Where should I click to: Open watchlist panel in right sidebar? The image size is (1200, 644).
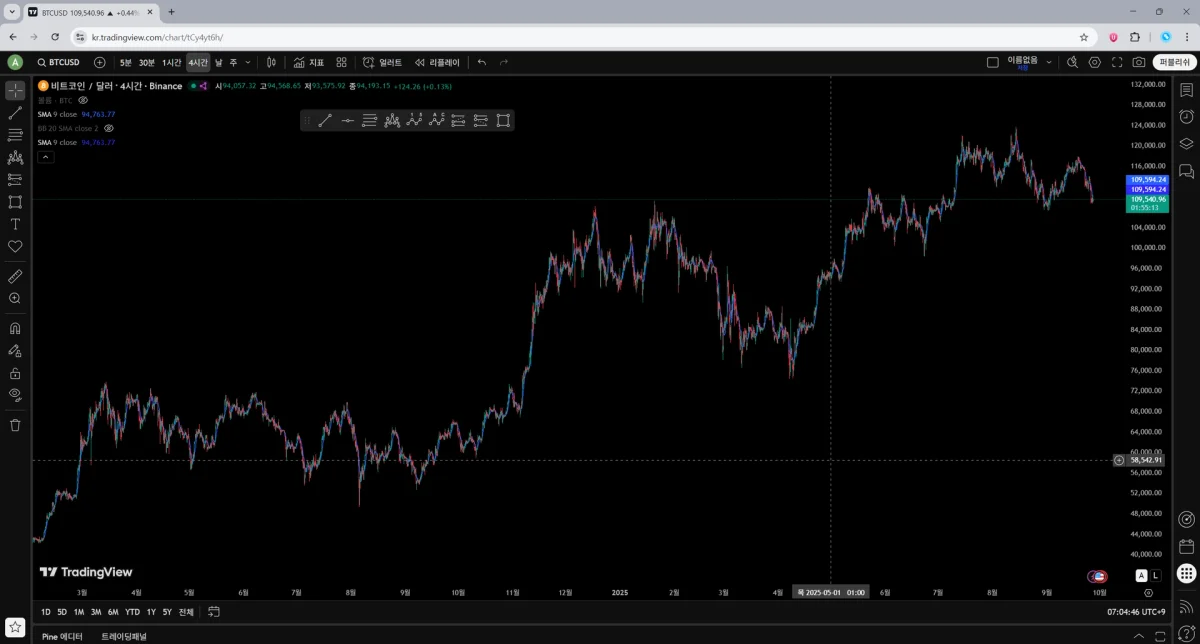[1186, 91]
